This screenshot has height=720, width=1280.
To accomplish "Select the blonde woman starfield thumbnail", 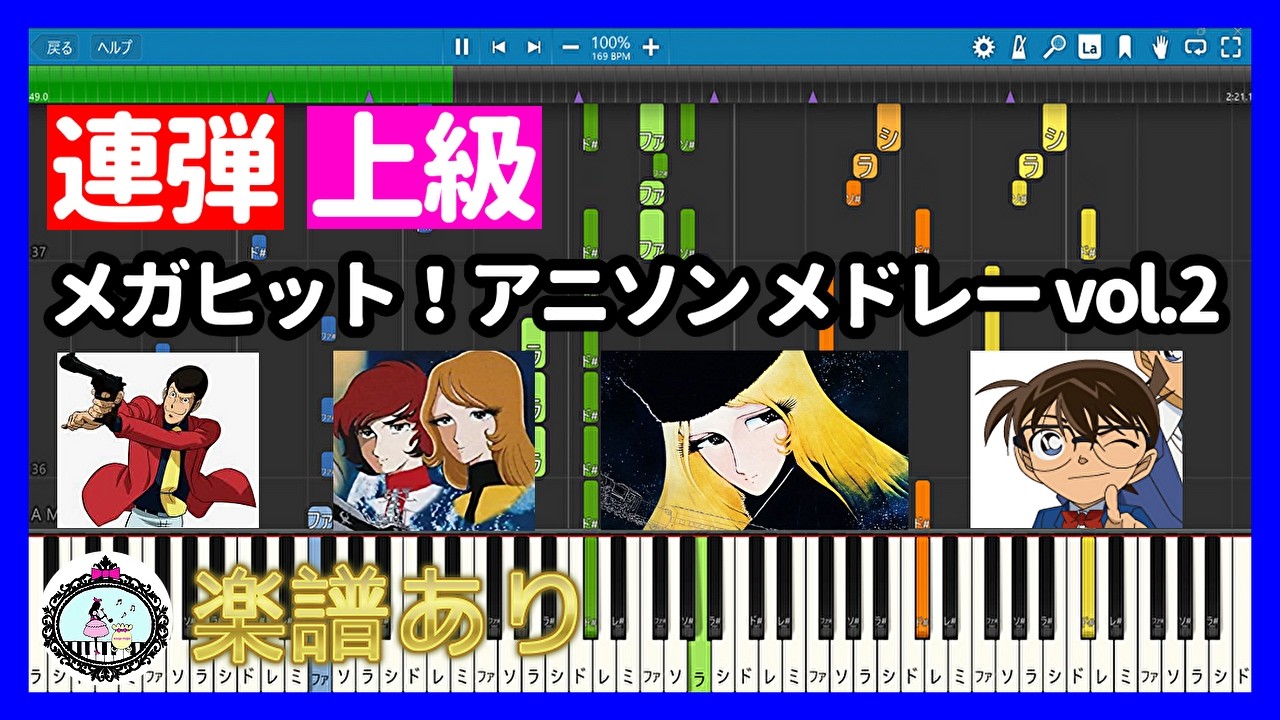I will (x=754, y=440).
